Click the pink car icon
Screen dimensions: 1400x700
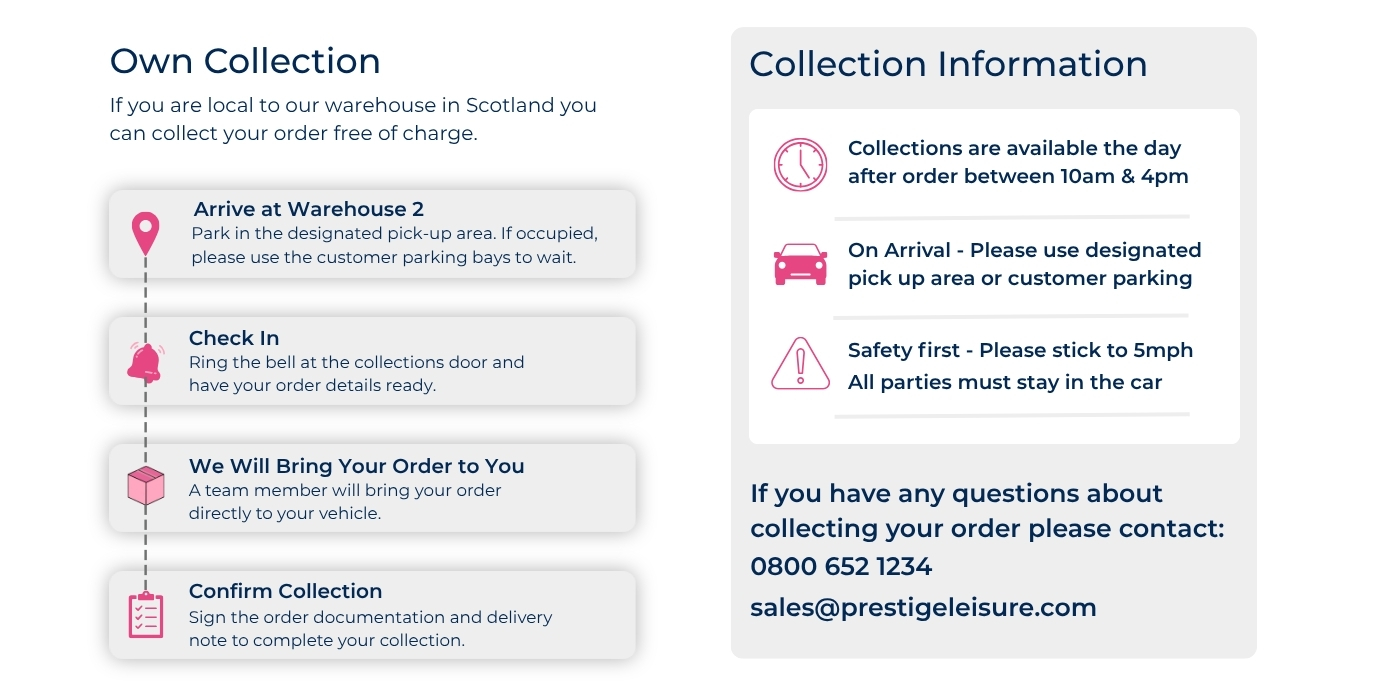(x=800, y=265)
